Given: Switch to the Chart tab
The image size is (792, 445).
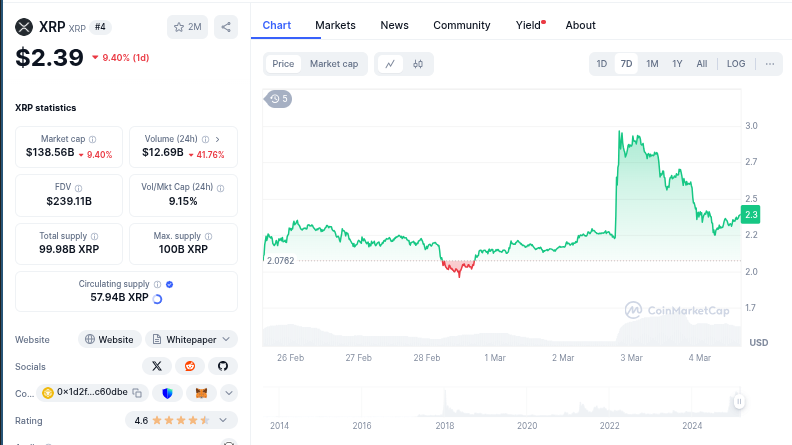Looking at the screenshot, I should (277, 25).
